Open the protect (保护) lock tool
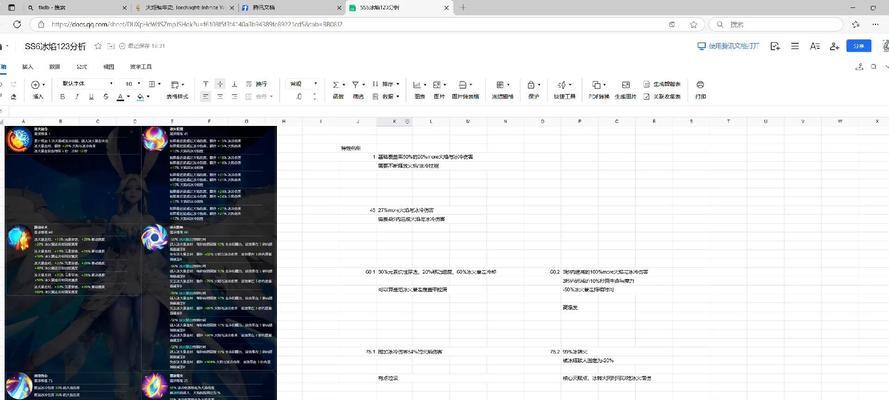This screenshot has height=400, width=889. click(x=534, y=90)
